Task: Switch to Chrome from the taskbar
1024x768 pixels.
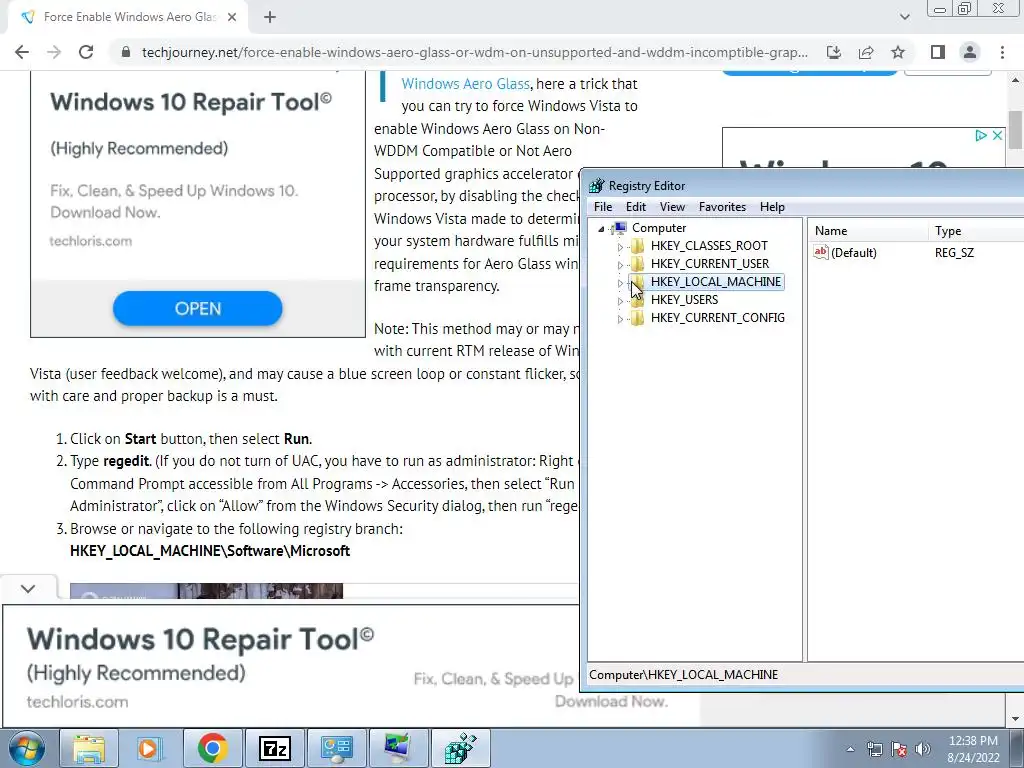Action: click(x=212, y=748)
